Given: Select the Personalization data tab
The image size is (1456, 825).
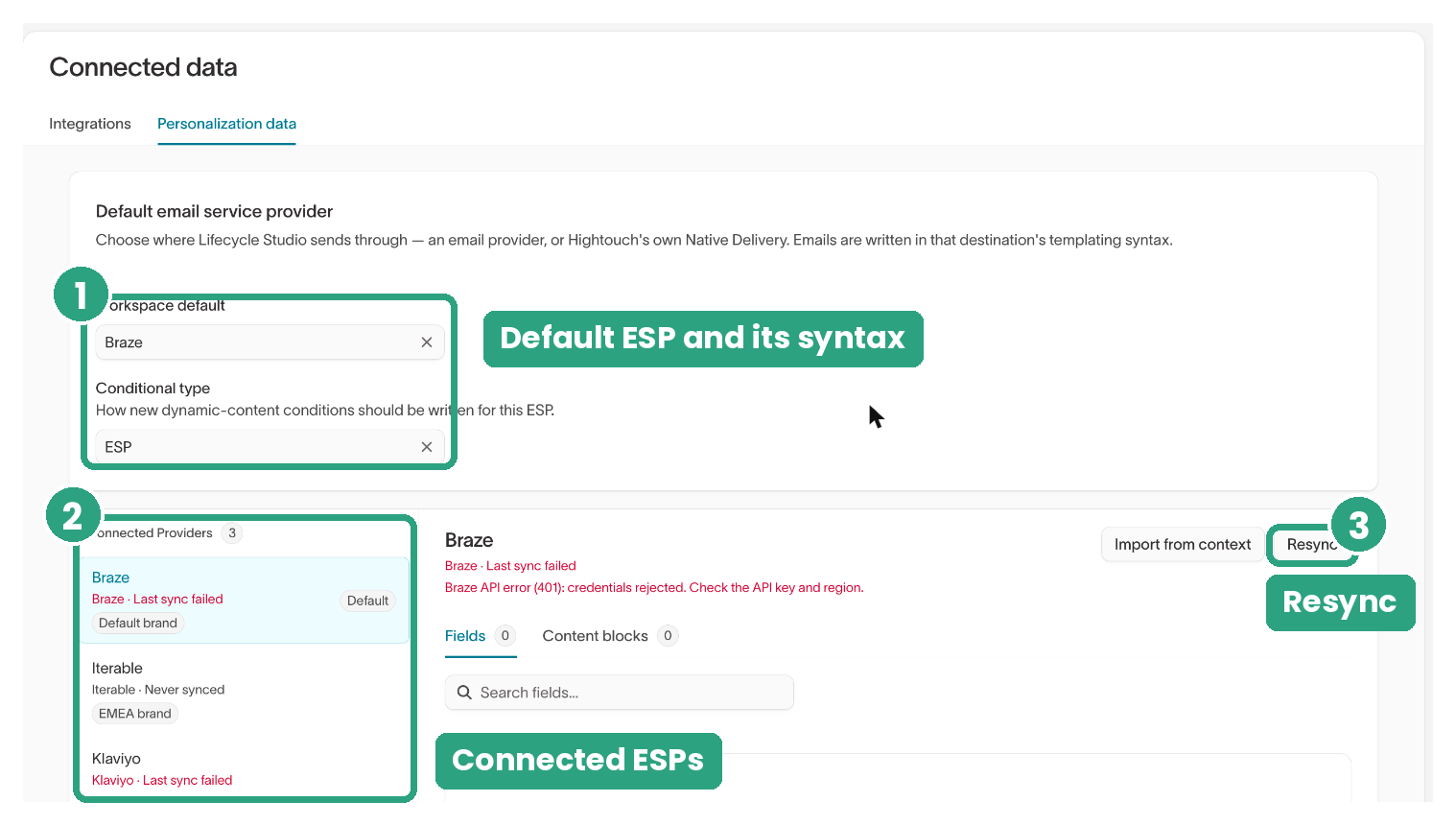Looking at the screenshot, I should 226,124.
